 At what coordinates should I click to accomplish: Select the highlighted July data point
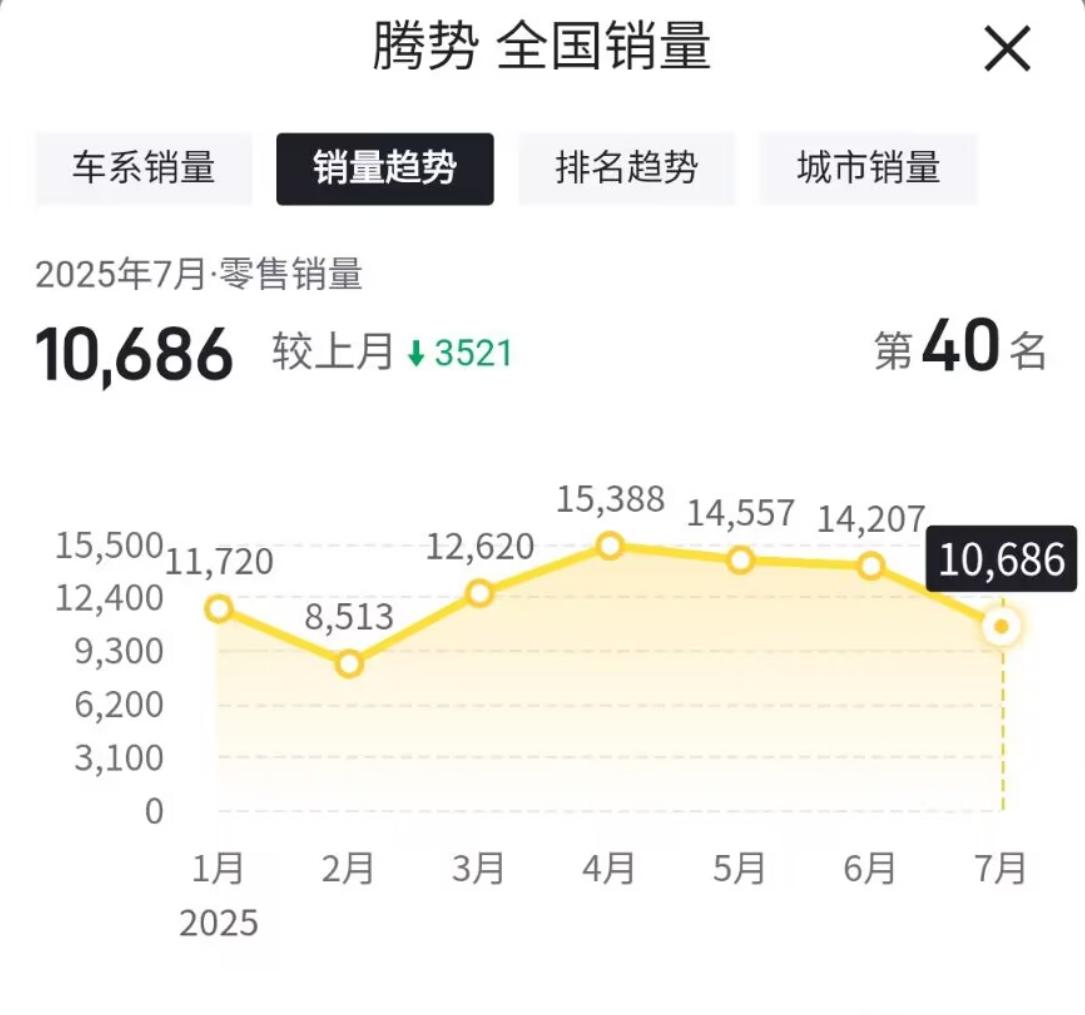pyautogui.click(x=1001, y=627)
